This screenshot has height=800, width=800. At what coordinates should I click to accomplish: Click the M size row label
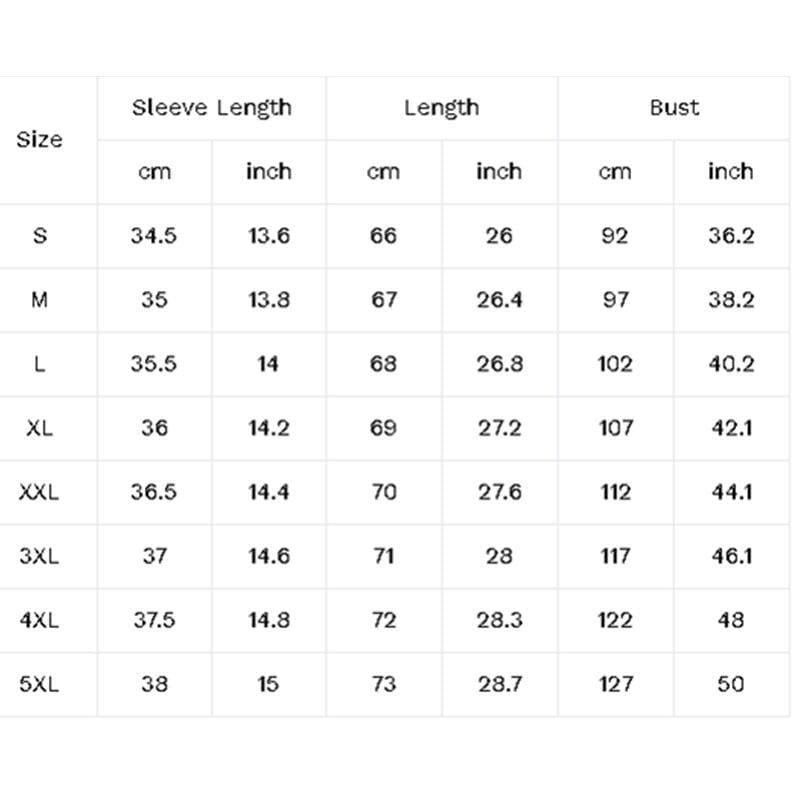coord(39,300)
